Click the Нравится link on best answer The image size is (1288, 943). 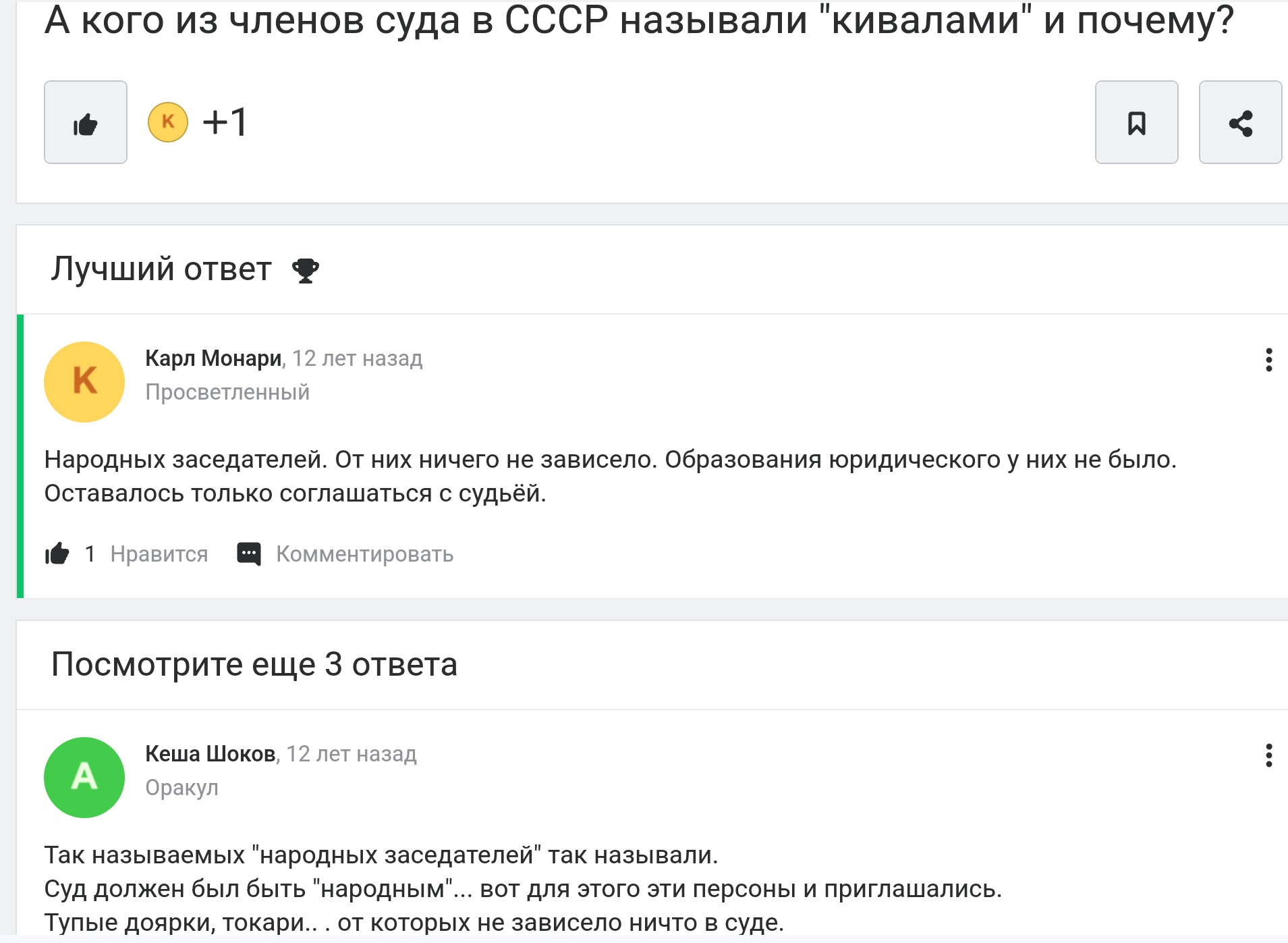click(159, 554)
